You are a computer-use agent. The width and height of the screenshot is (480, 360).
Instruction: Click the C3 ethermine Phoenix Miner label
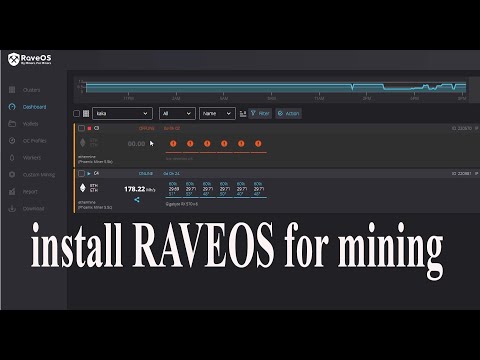click(x=95, y=159)
